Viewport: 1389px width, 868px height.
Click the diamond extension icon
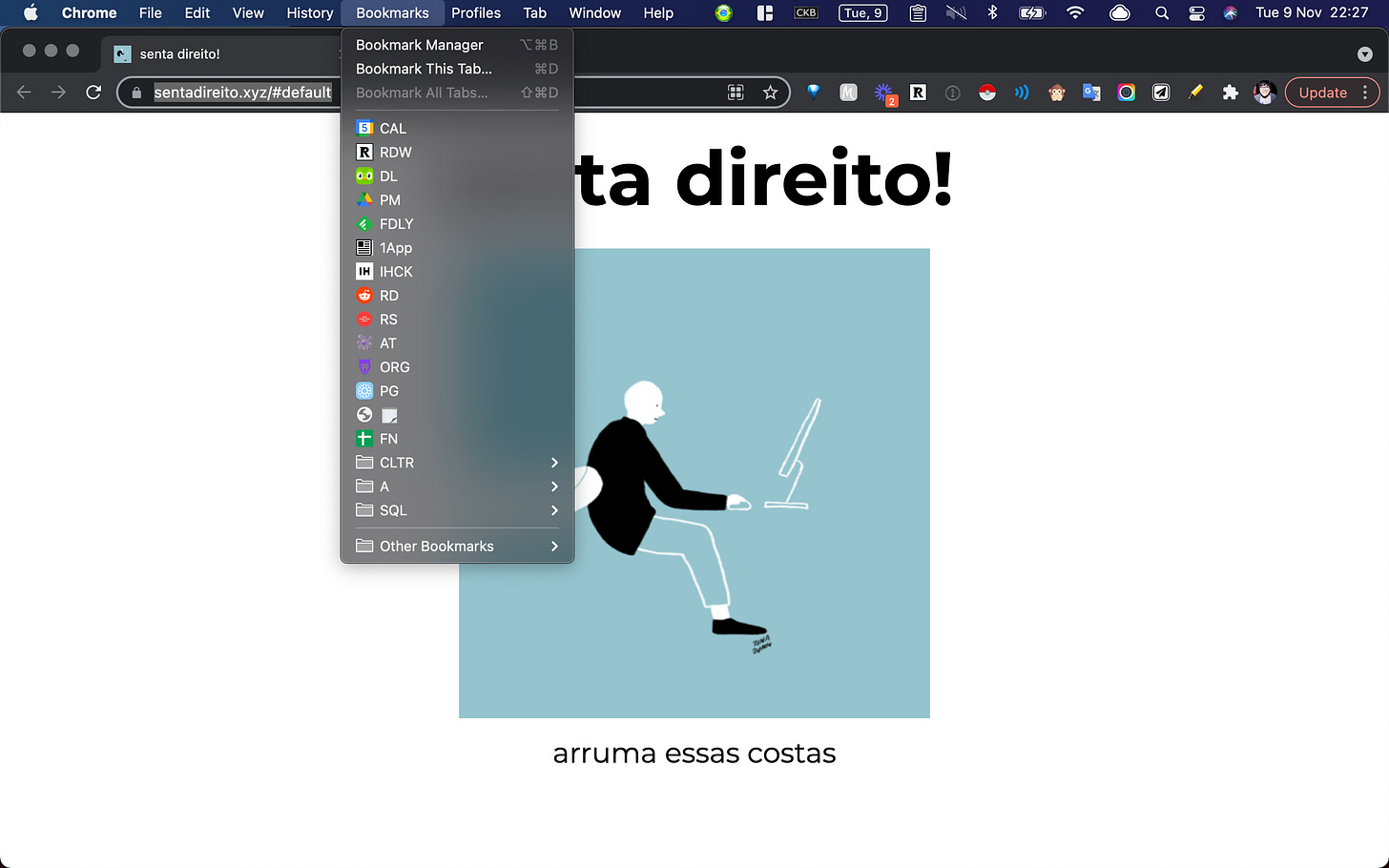click(x=813, y=93)
